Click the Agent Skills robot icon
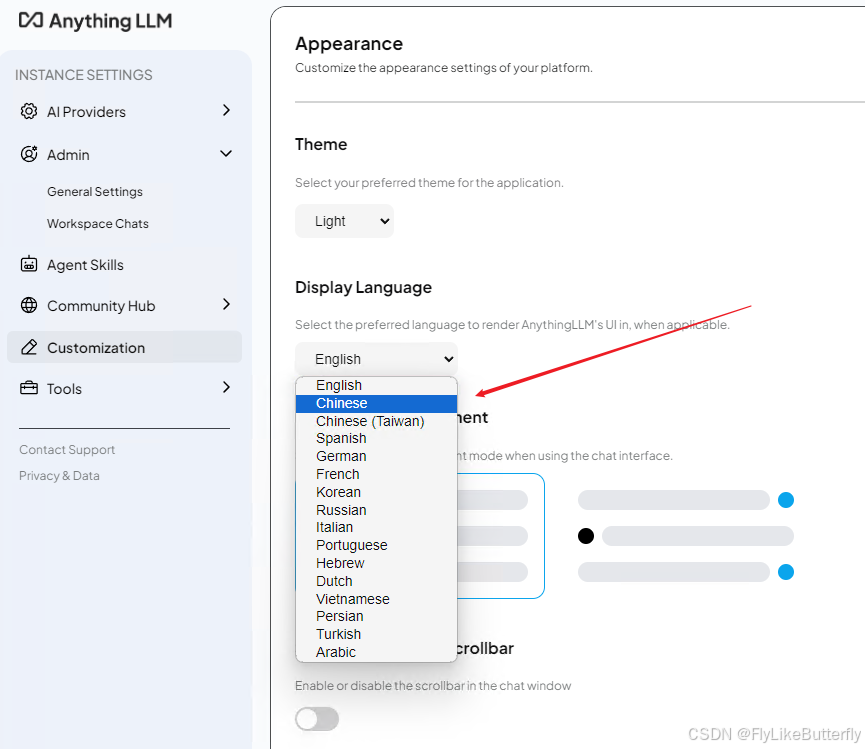Viewport: 865px width, 749px height. click(29, 264)
